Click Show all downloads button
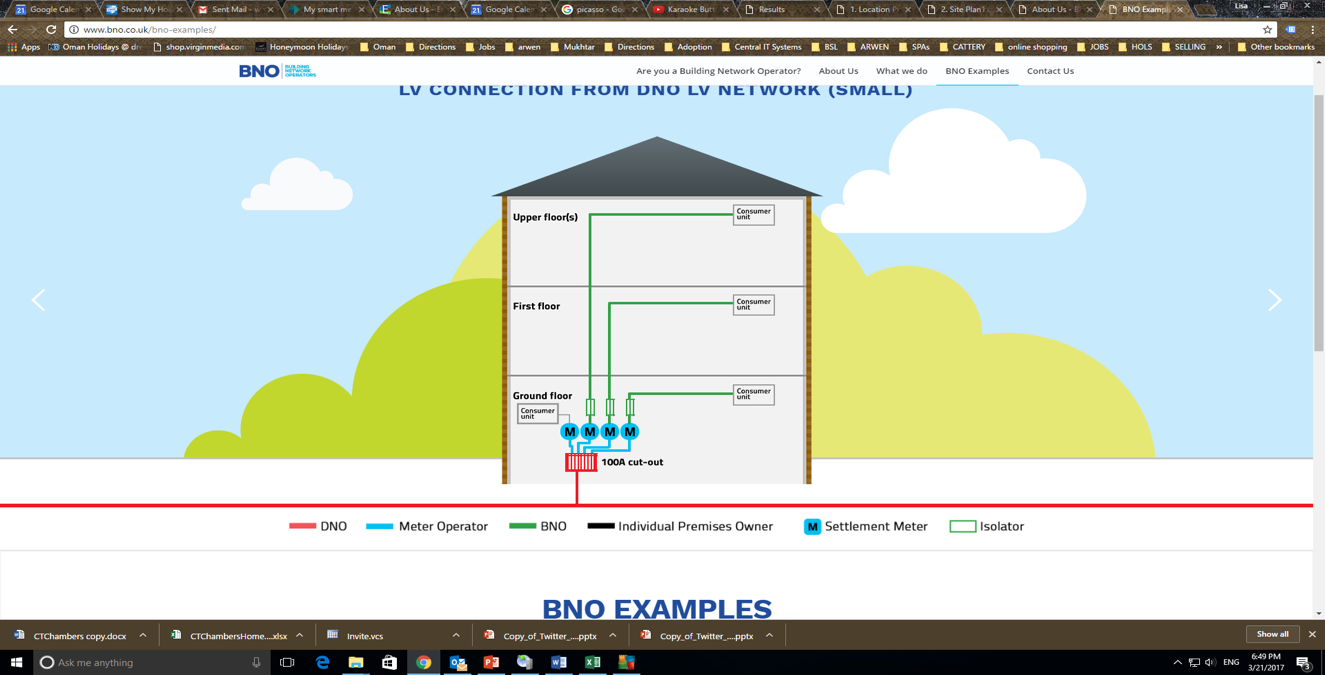Viewport: 1325px width, 675px height. 1272,634
